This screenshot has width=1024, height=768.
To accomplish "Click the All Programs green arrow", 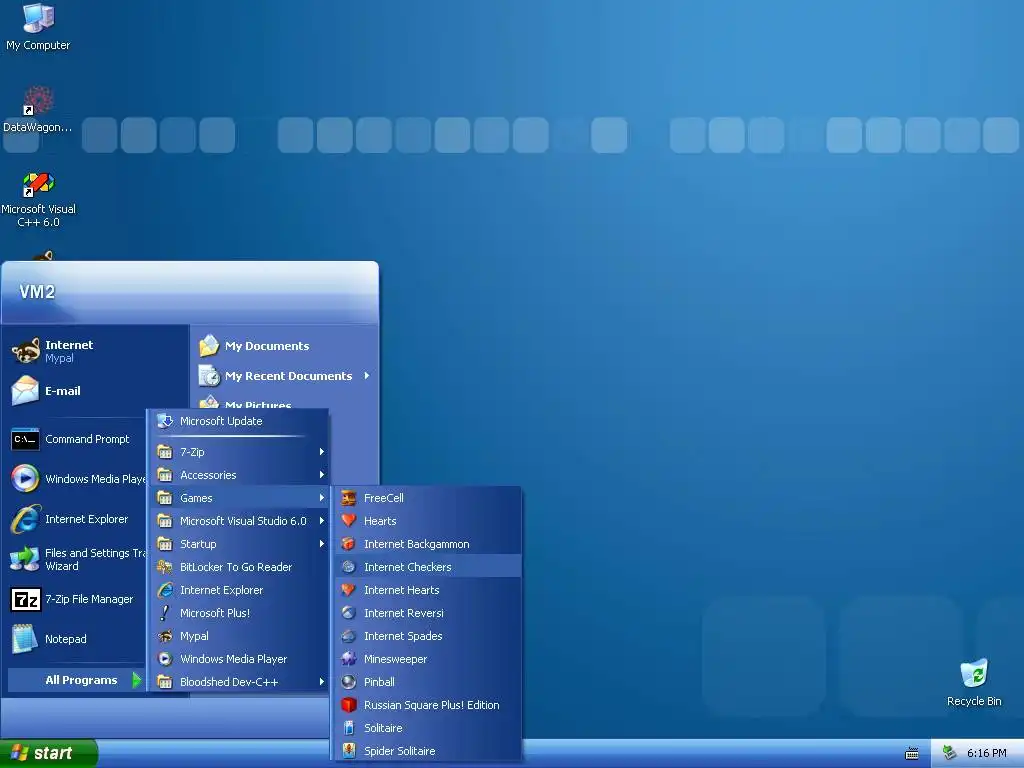I will click(x=136, y=680).
